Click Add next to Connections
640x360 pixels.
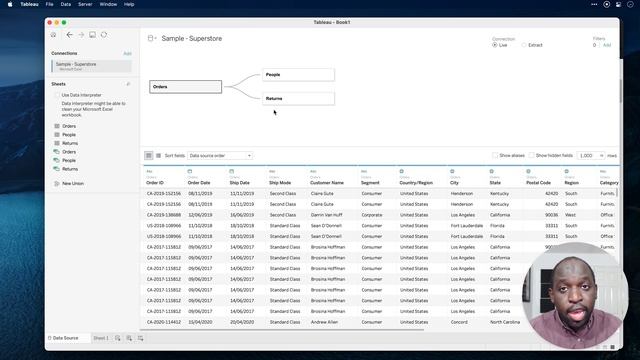pos(127,53)
